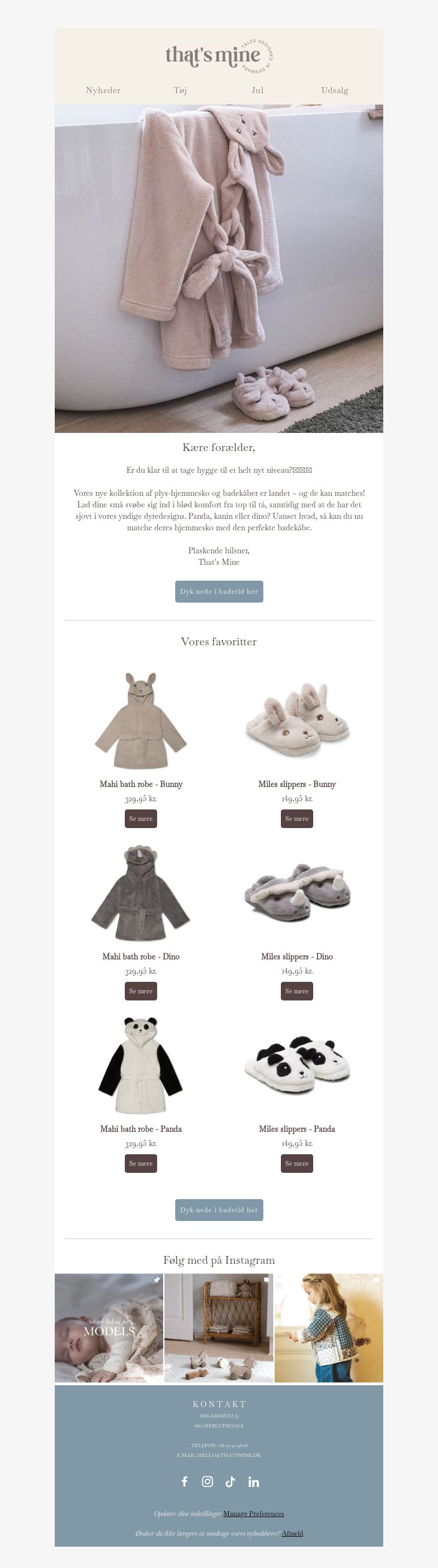
Task: Click Se mere under Mahi bath robe Bunny
Action: [141, 819]
